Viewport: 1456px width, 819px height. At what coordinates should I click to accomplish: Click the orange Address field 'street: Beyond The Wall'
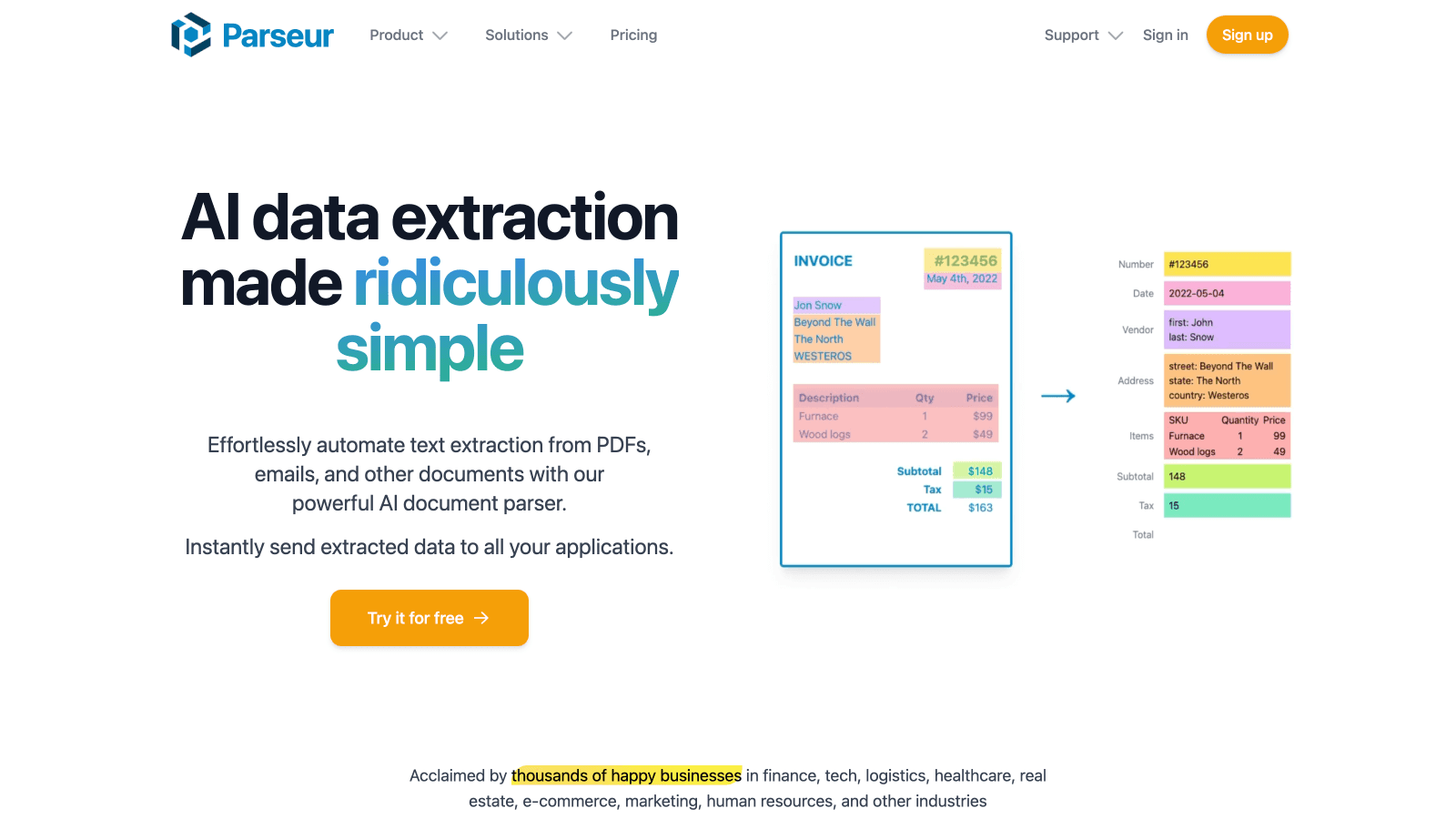coord(1227,380)
